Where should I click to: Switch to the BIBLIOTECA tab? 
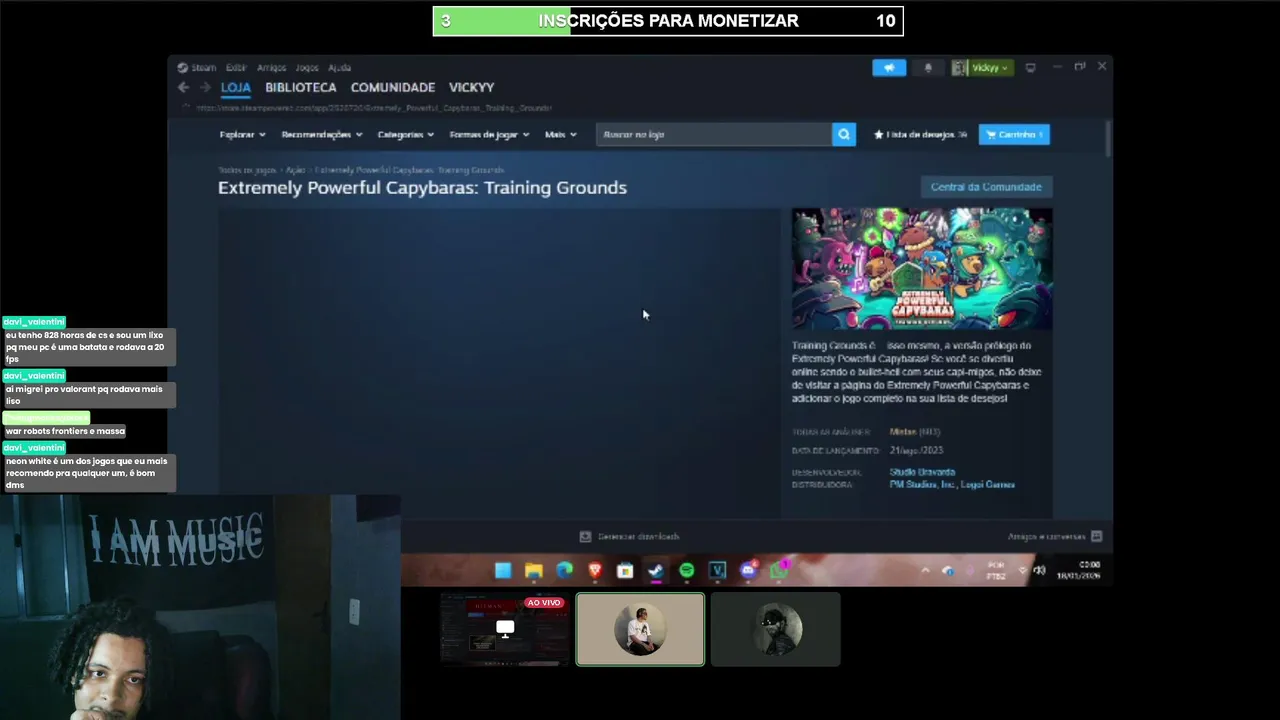(301, 87)
